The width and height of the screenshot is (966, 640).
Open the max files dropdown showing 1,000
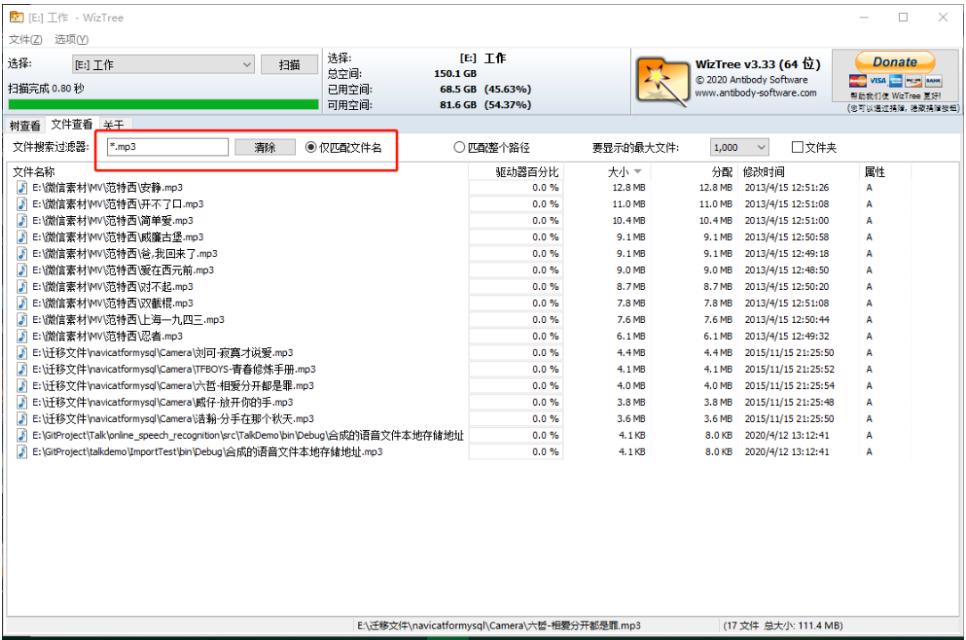coord(739,147)
